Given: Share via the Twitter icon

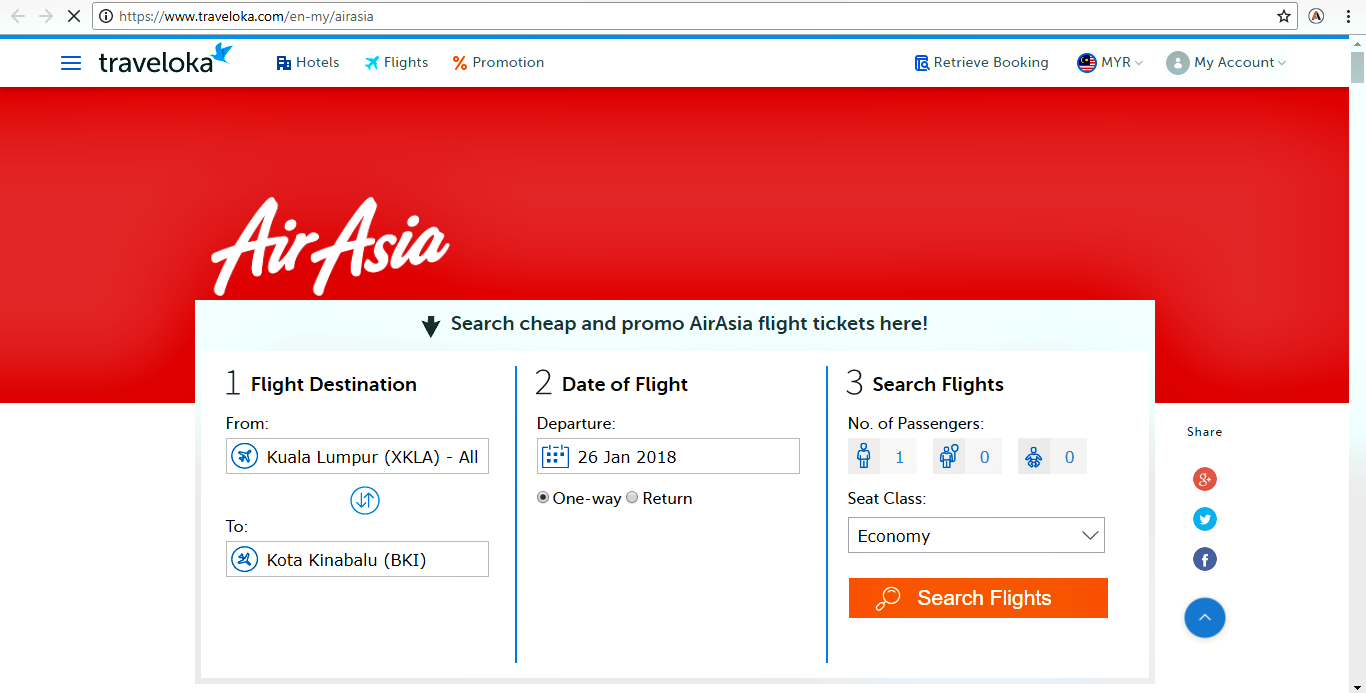Looking at the screenshot, I should tap(1204, 519).
